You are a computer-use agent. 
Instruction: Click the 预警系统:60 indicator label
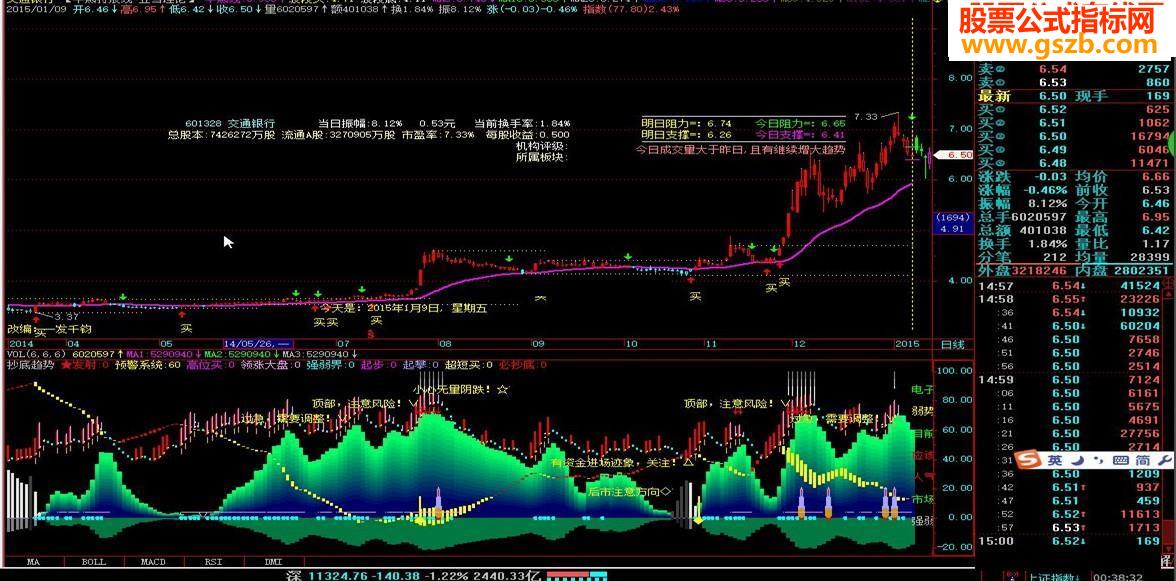click(x=148, y=365)
